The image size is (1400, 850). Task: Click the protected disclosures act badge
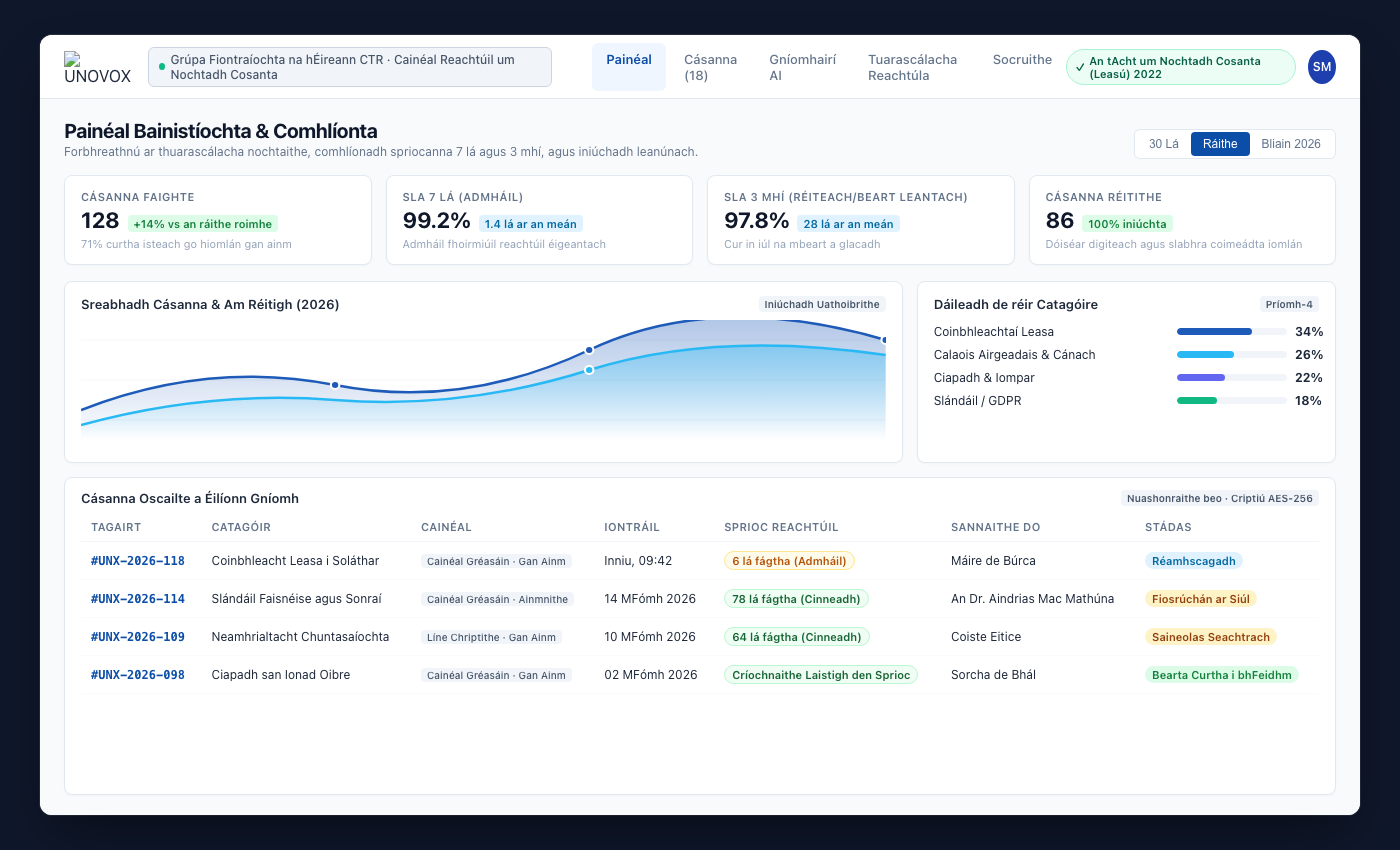click(x=1181, y=67)
